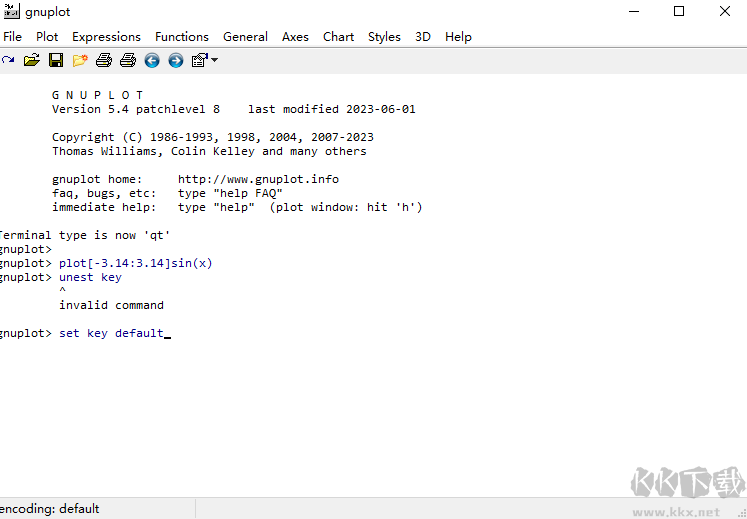Expand the Functions menu
Image resolution: width=747 pixels, height=519 pixels.
(x=182, y=36)
